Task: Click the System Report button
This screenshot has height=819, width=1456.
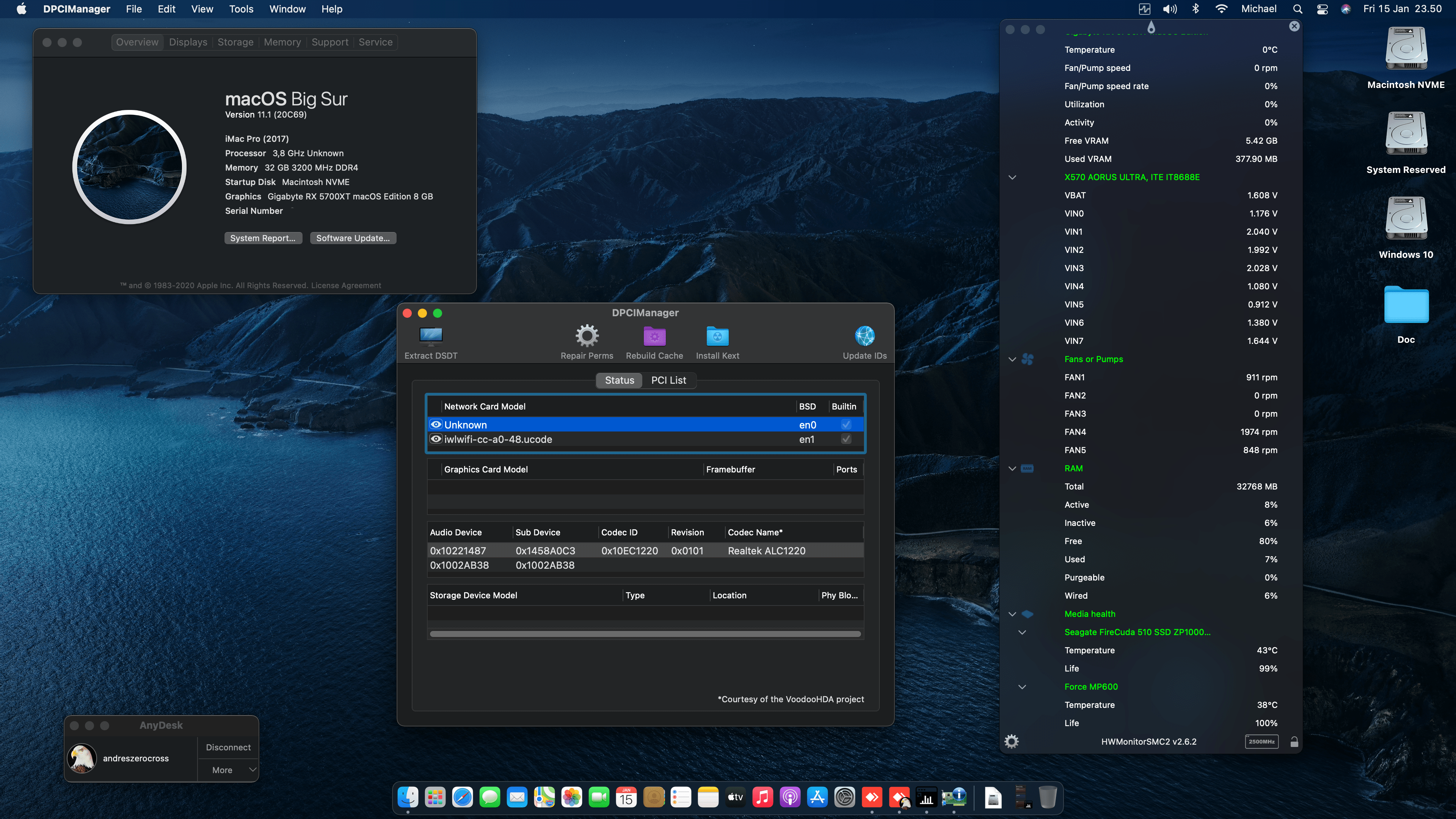Action: 263,238
